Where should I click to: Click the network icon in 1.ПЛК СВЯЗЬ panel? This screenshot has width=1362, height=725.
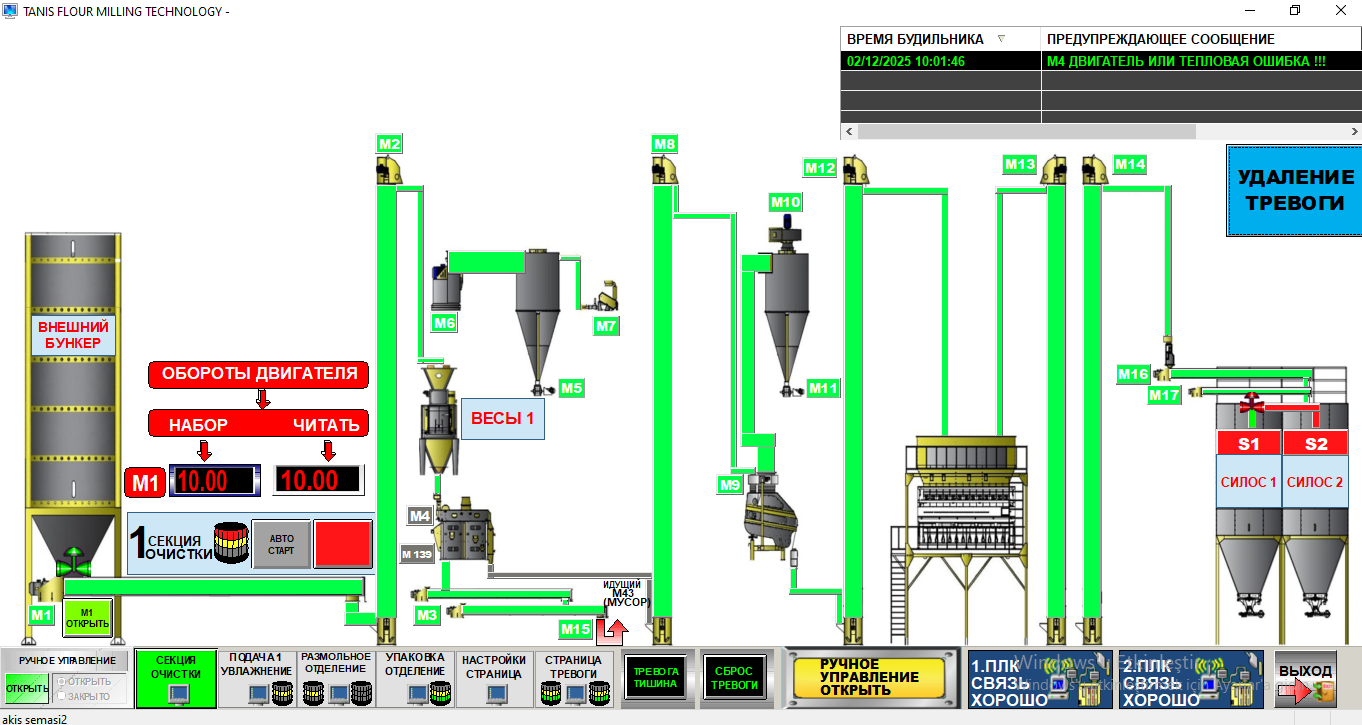click(1072, 678)
